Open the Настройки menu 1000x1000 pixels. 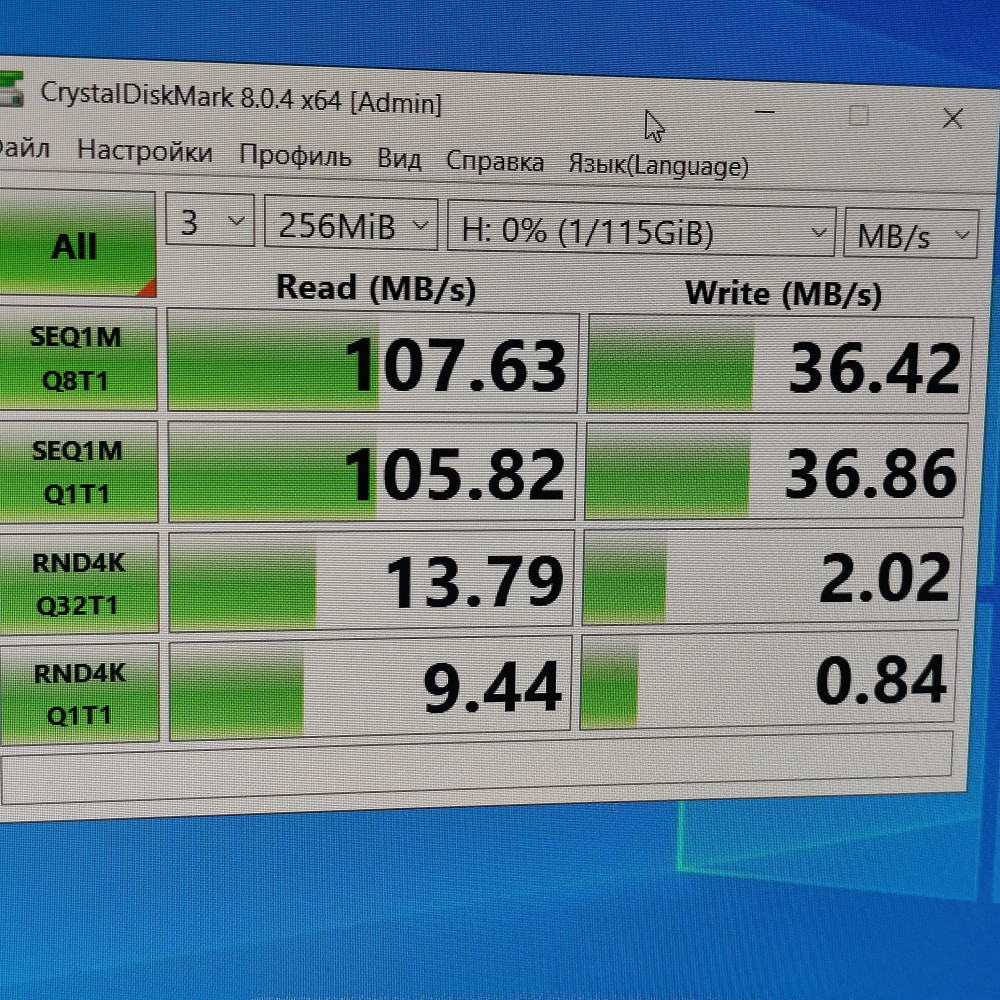(145, 151)
